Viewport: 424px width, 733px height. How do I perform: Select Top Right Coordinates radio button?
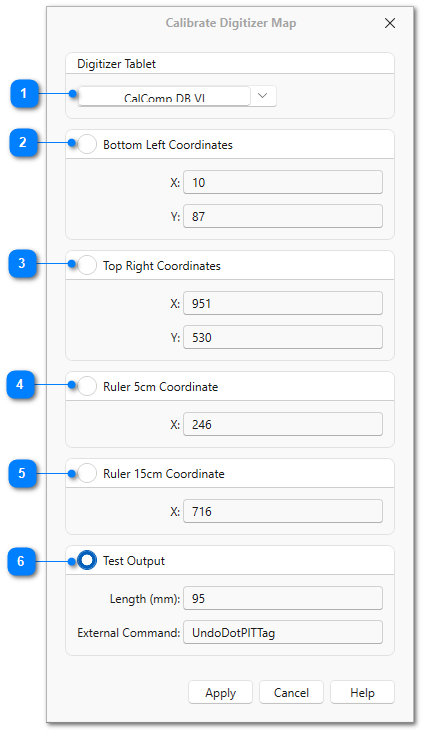87,265
